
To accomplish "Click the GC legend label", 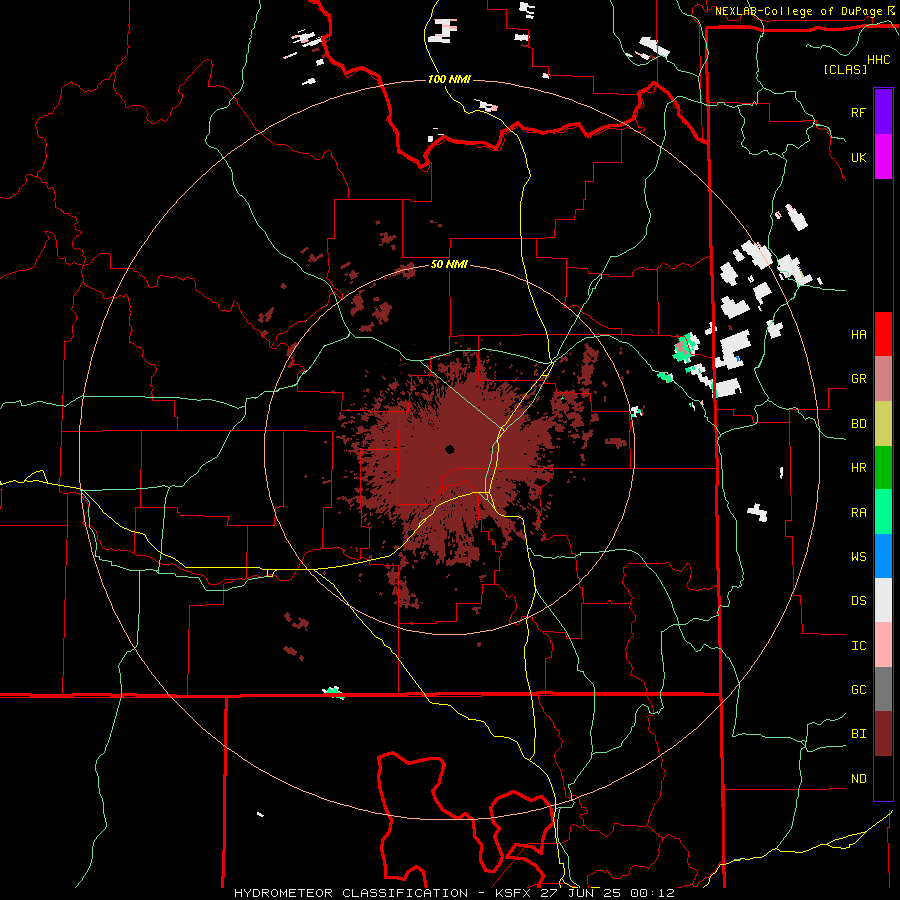I will click(x=859, y=690).
